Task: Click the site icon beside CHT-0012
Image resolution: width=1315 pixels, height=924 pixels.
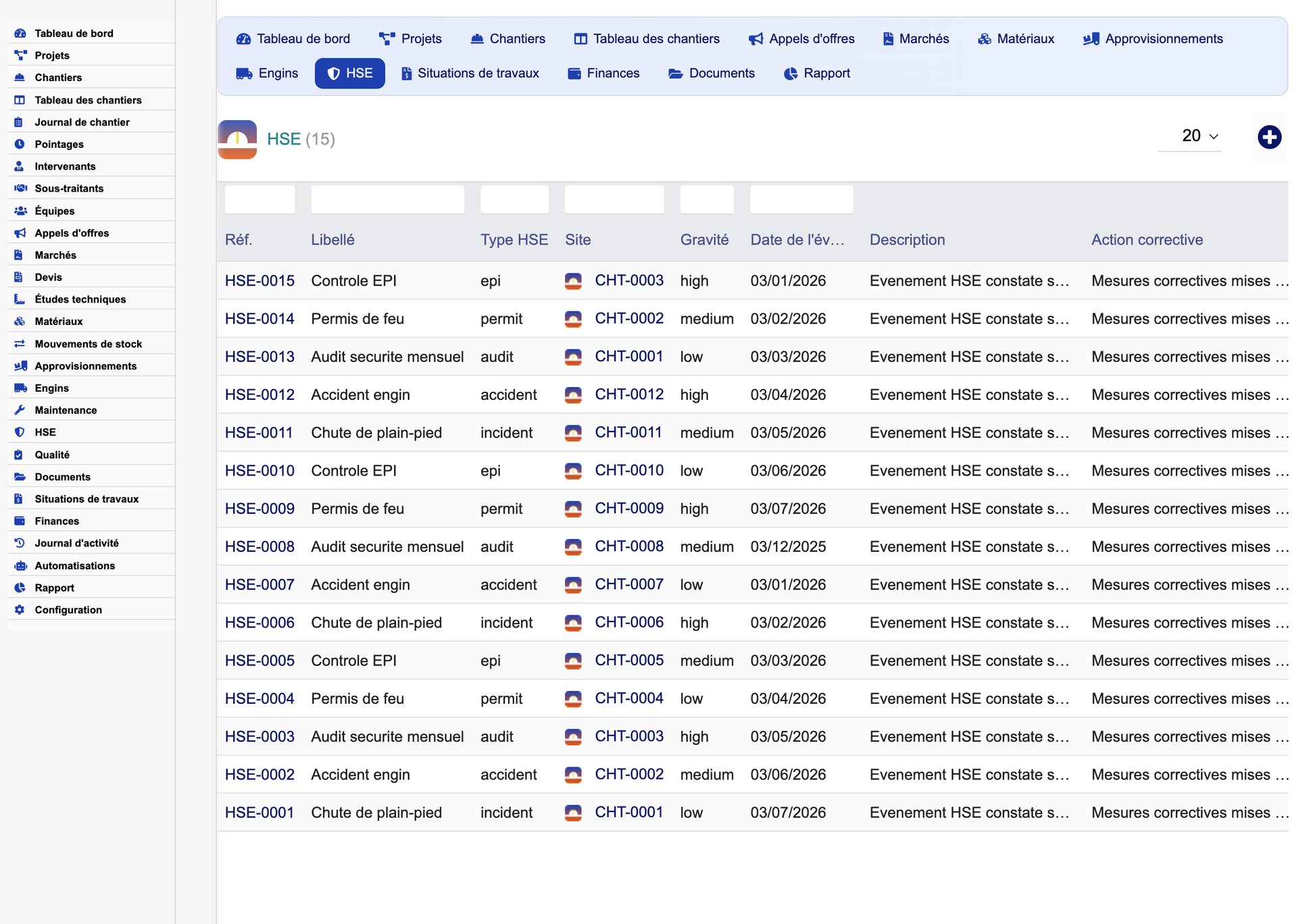Action: (x=573, y=395)
